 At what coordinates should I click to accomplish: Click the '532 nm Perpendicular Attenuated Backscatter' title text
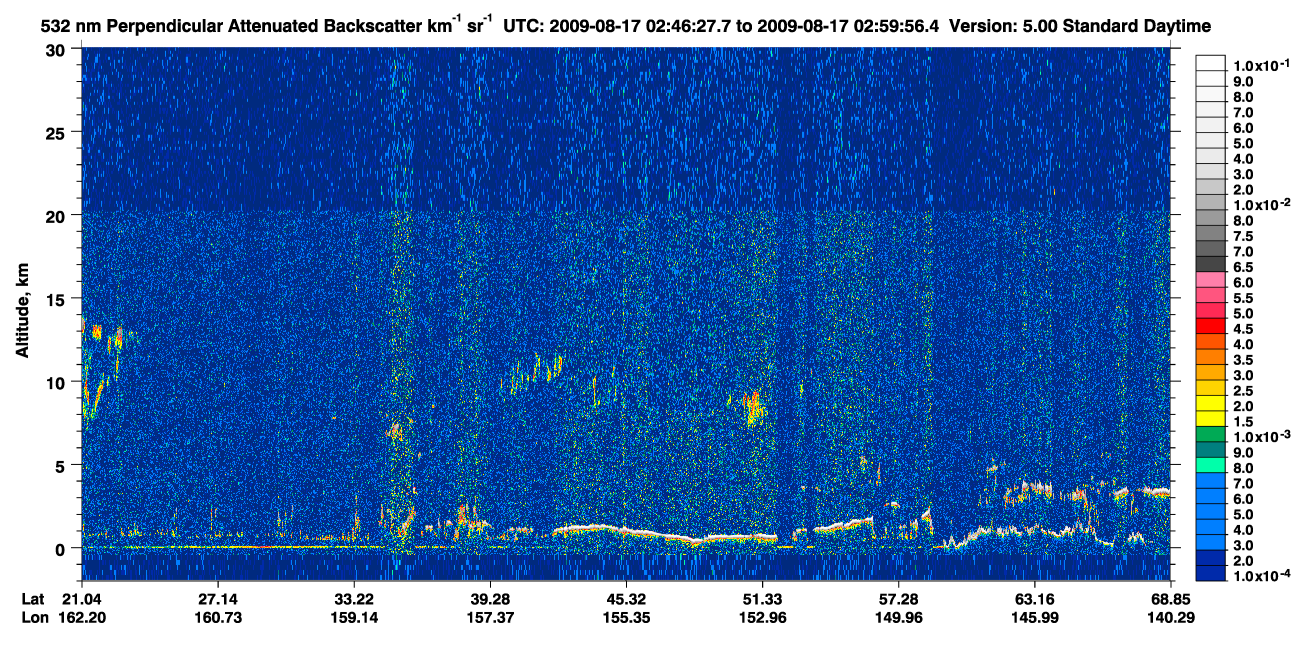pos(233,27)
